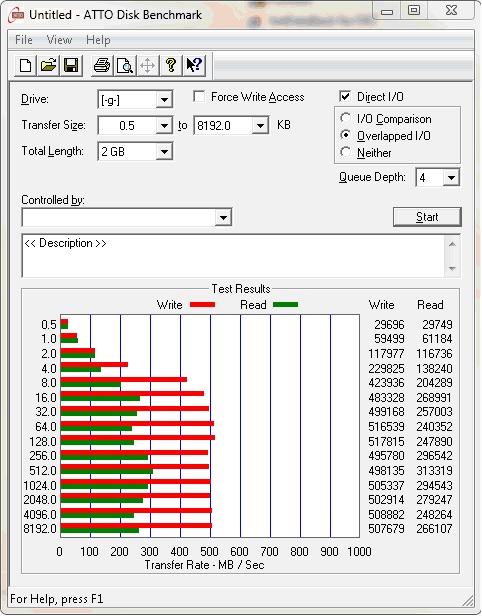
Task: Uncheck the Direct I/O checkbox
Action: coord(345,96)
